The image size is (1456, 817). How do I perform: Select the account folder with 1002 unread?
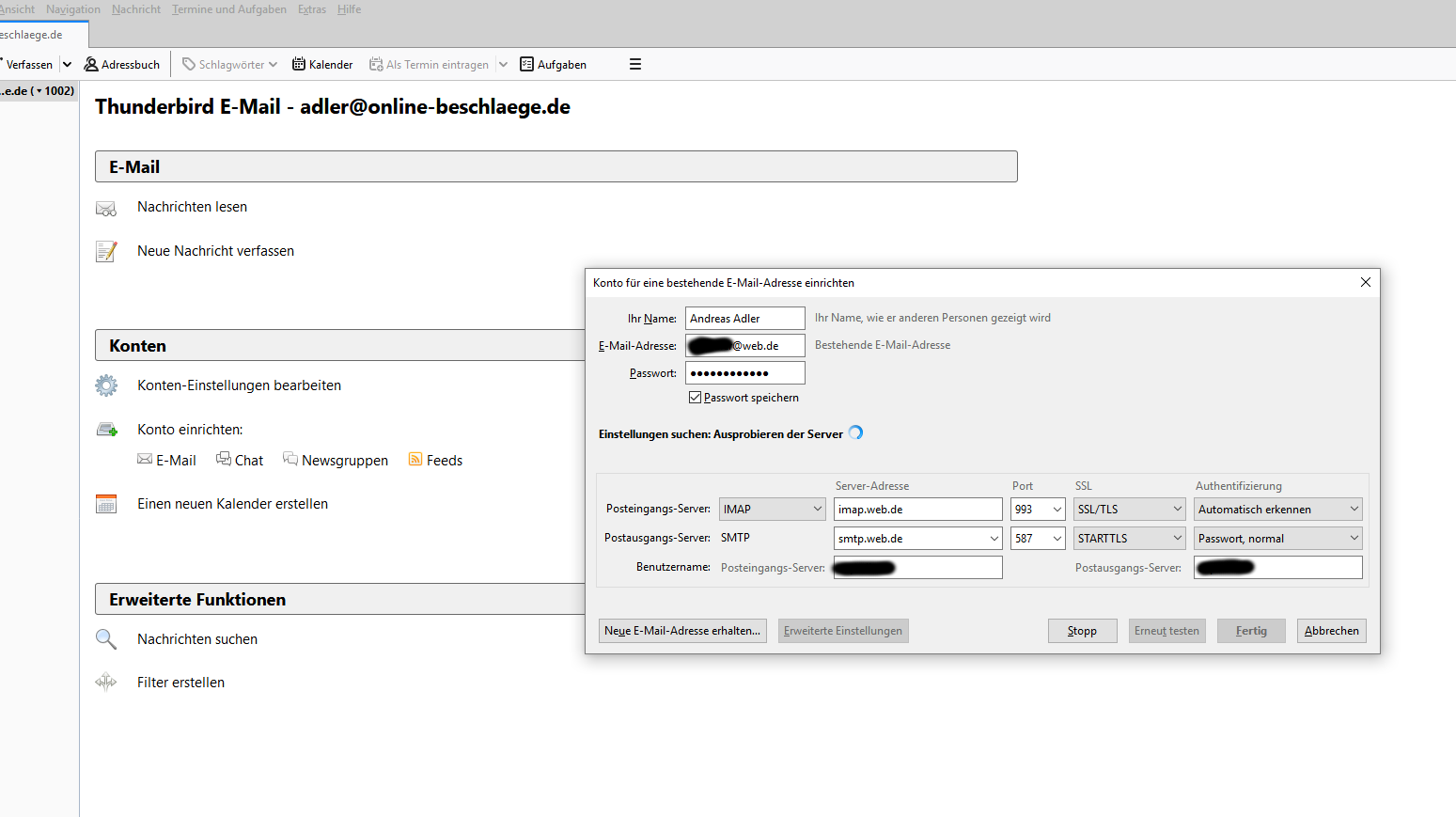coord(38,91)
